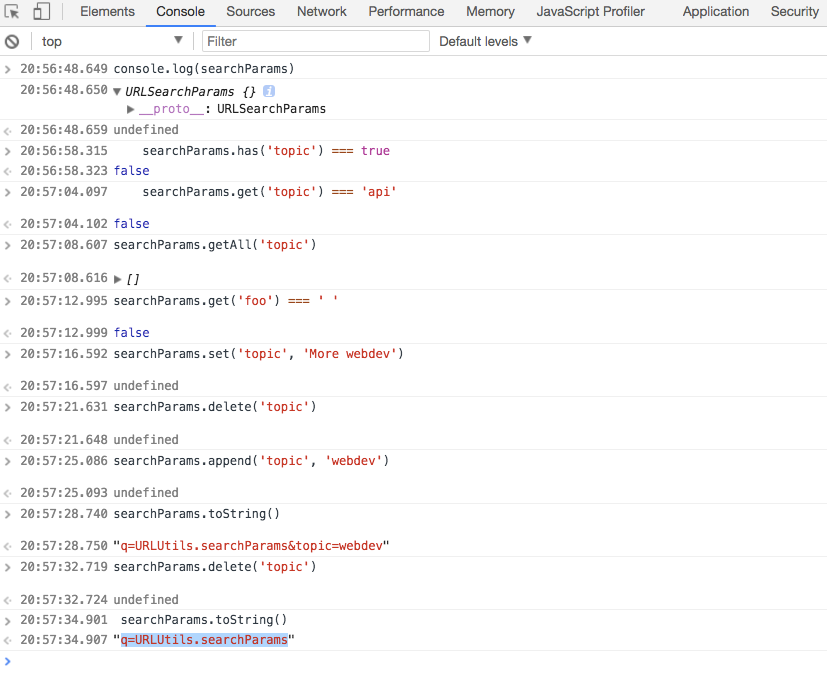Open the Application tab
This screenshot has height=679, width=827.
pyautogui.click(x=716, y=12)
